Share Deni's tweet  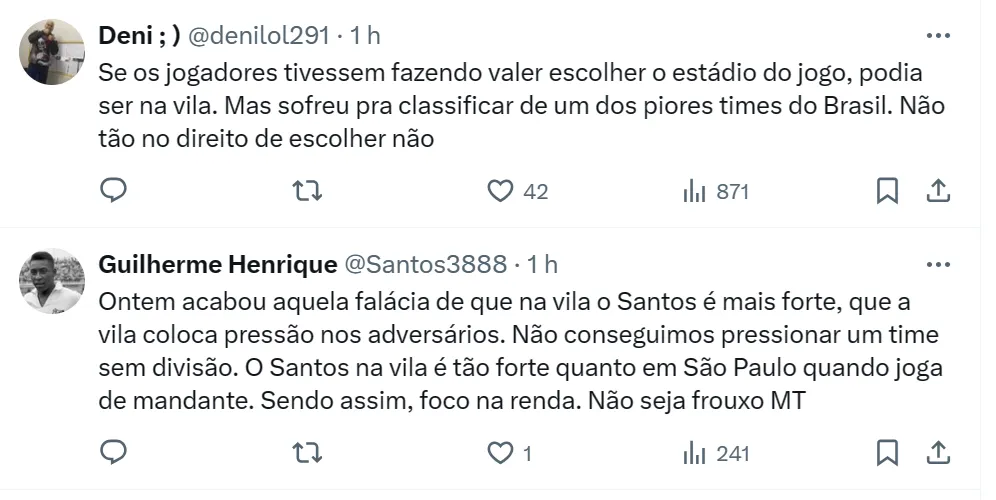point(938,190)
